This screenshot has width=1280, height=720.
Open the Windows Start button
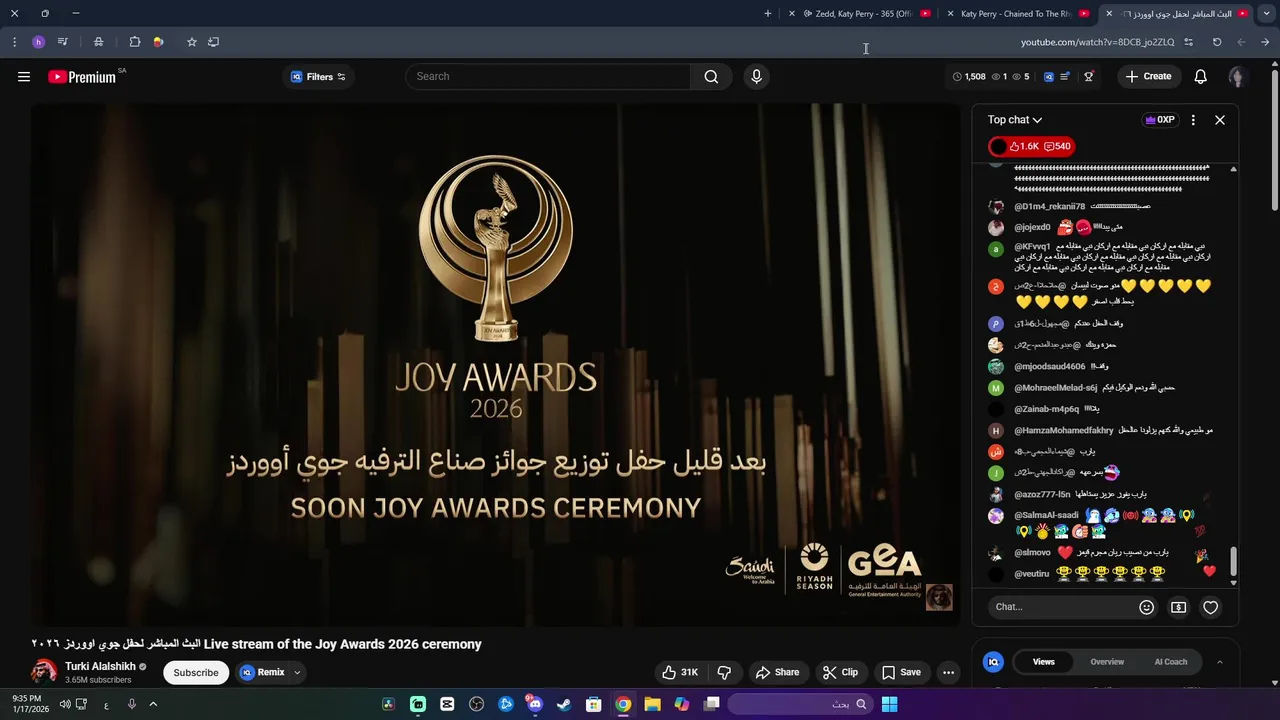(x=889, y=705)
